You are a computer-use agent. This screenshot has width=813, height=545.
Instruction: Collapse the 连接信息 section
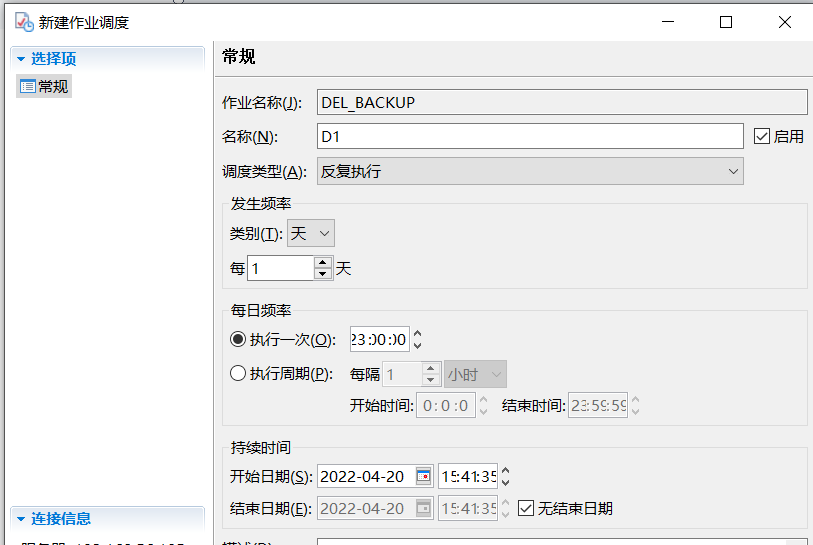[21, 519]
